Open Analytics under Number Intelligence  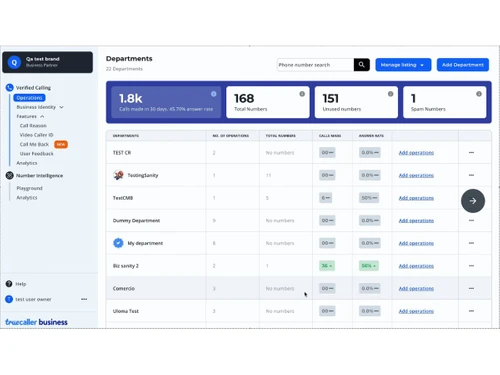point(27,198)
